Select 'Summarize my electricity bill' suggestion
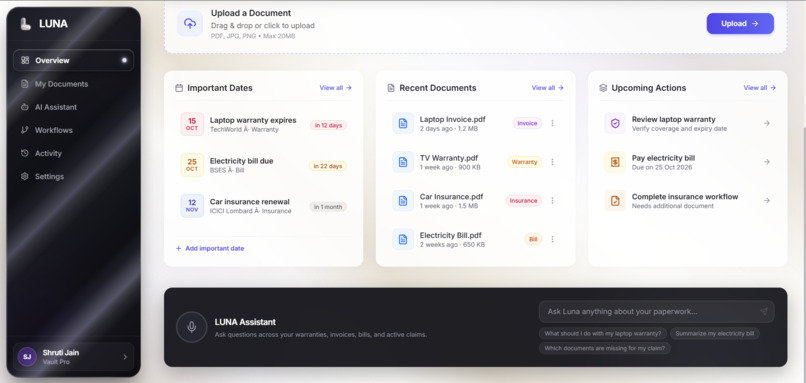This screenshot has height=383, width=806. coord(715,334)
